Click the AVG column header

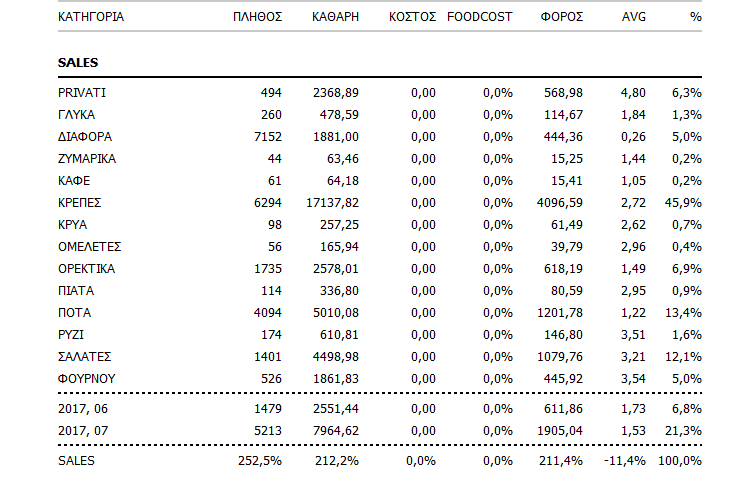point(634,18)
